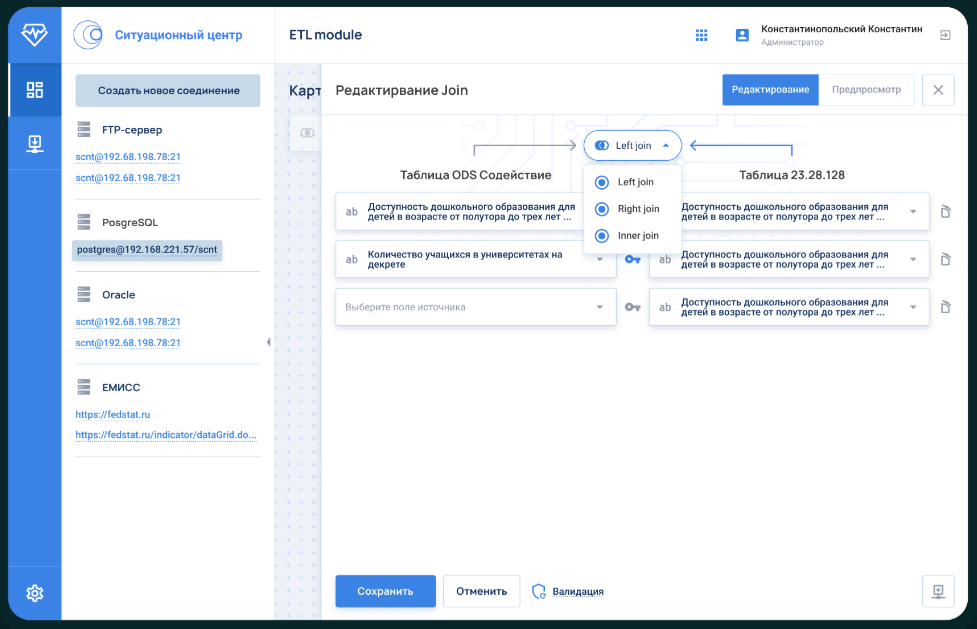Open the dashboard grid icon in sidebar

coord(35,90)
